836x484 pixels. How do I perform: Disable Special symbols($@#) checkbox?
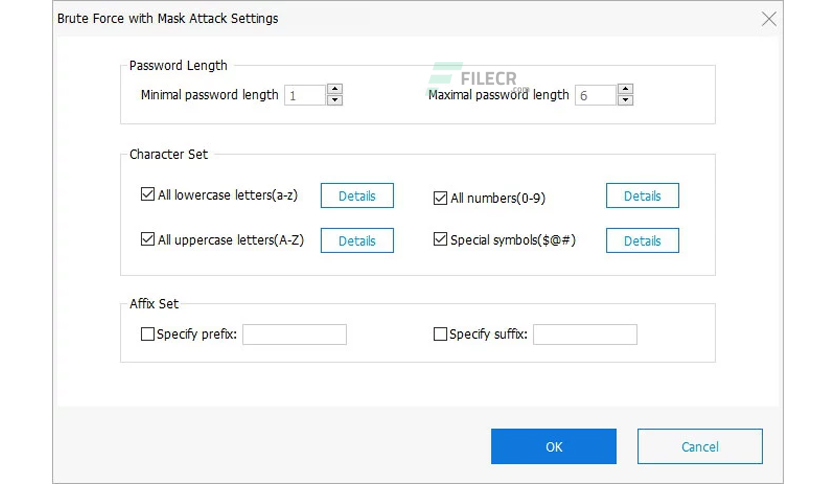[x=440, y=239]
